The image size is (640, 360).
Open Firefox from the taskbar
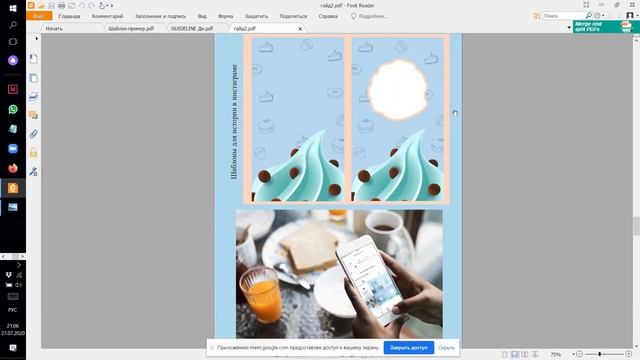tap(13, 168)
